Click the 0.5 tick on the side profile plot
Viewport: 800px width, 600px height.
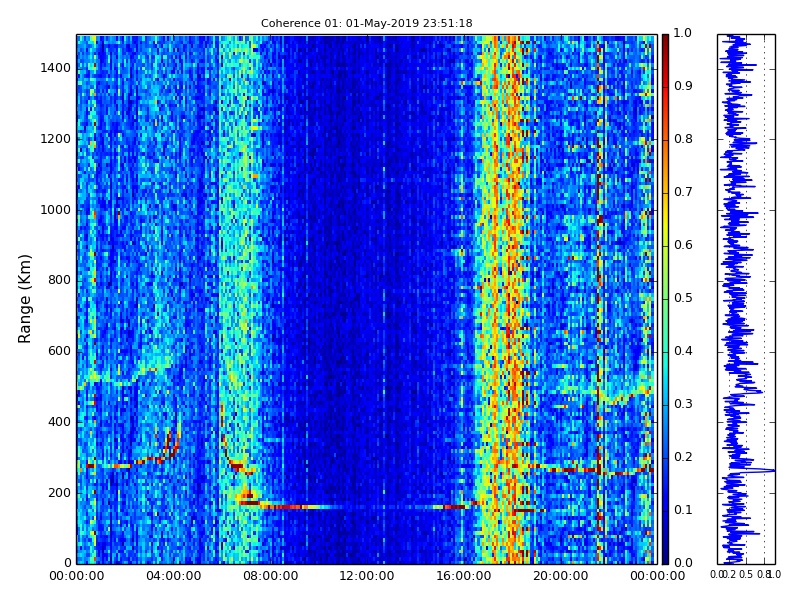[x=746, y=574]
